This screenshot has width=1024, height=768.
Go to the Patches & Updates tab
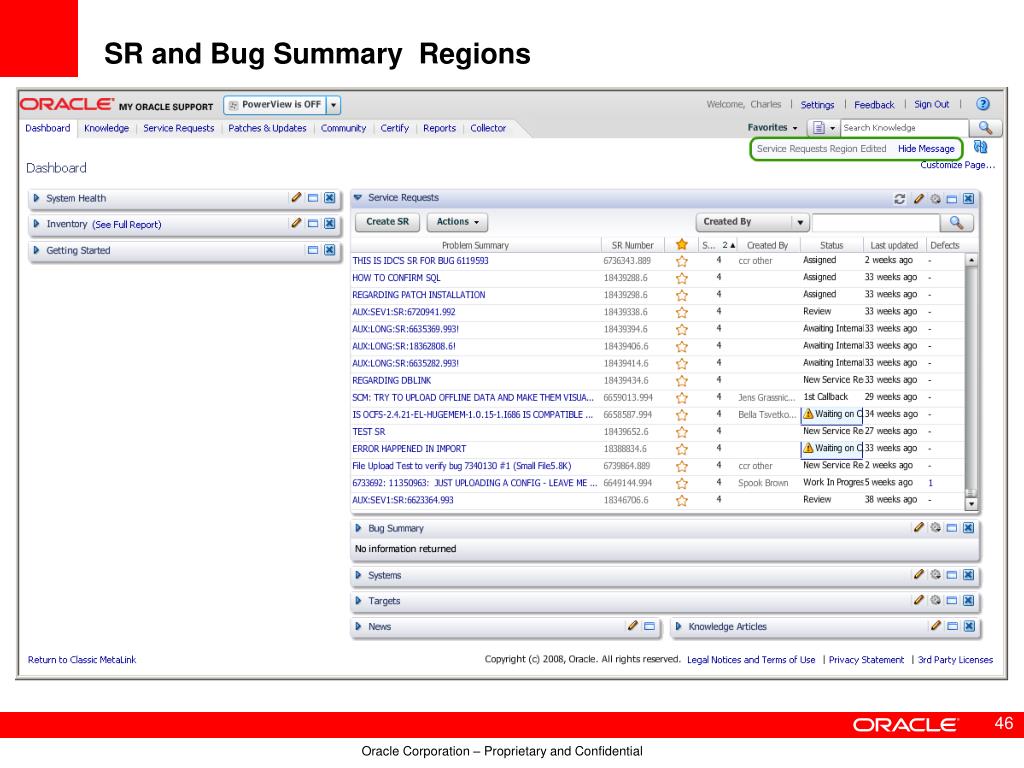267,128
